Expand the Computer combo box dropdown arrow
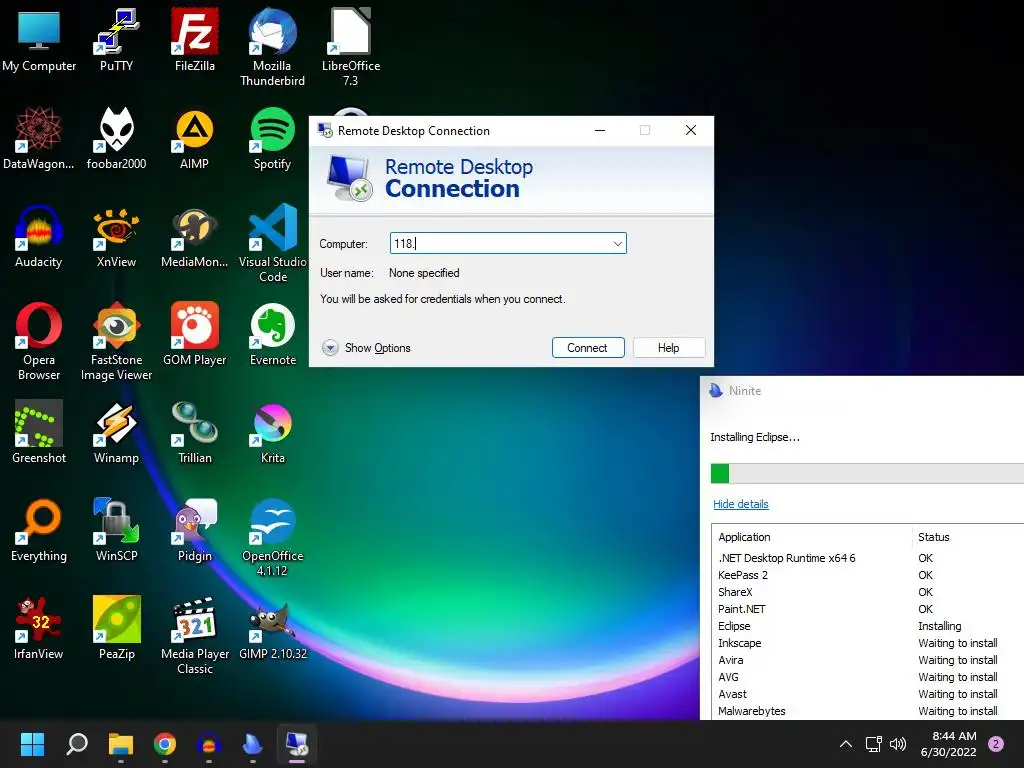The image size is (1024, 768). point(617,244)
